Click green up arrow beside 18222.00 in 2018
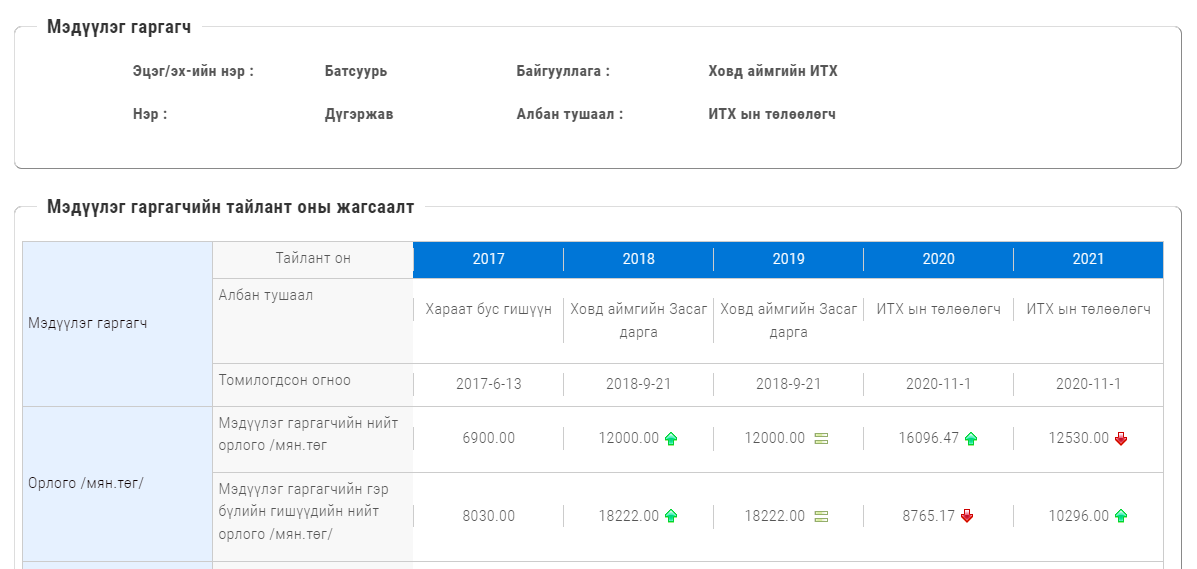The width and height of the screenshot is (1197, 569). pyautogui.click(x=671, y=516)
